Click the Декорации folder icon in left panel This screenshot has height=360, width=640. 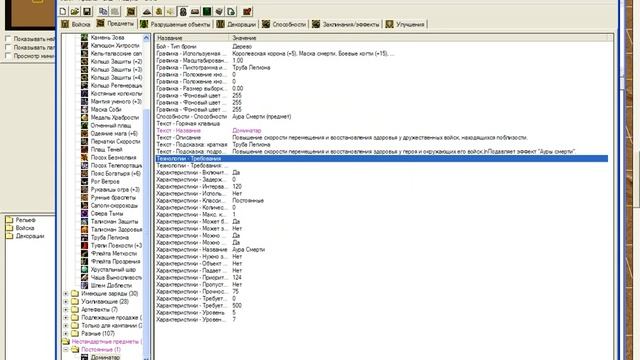click(9, 236)
